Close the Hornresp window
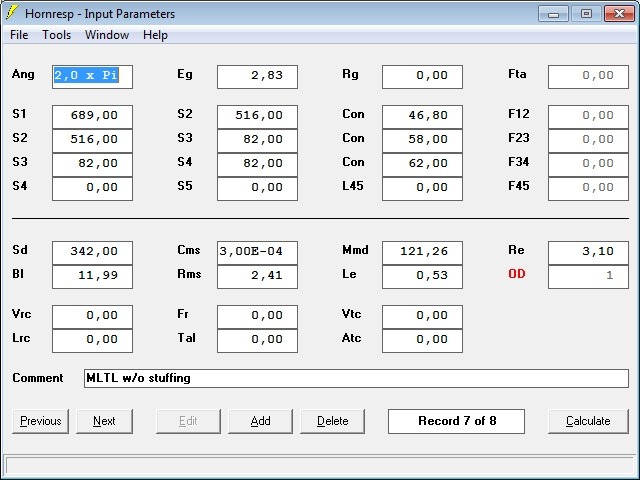640x480 pixels. coord(619,14)
